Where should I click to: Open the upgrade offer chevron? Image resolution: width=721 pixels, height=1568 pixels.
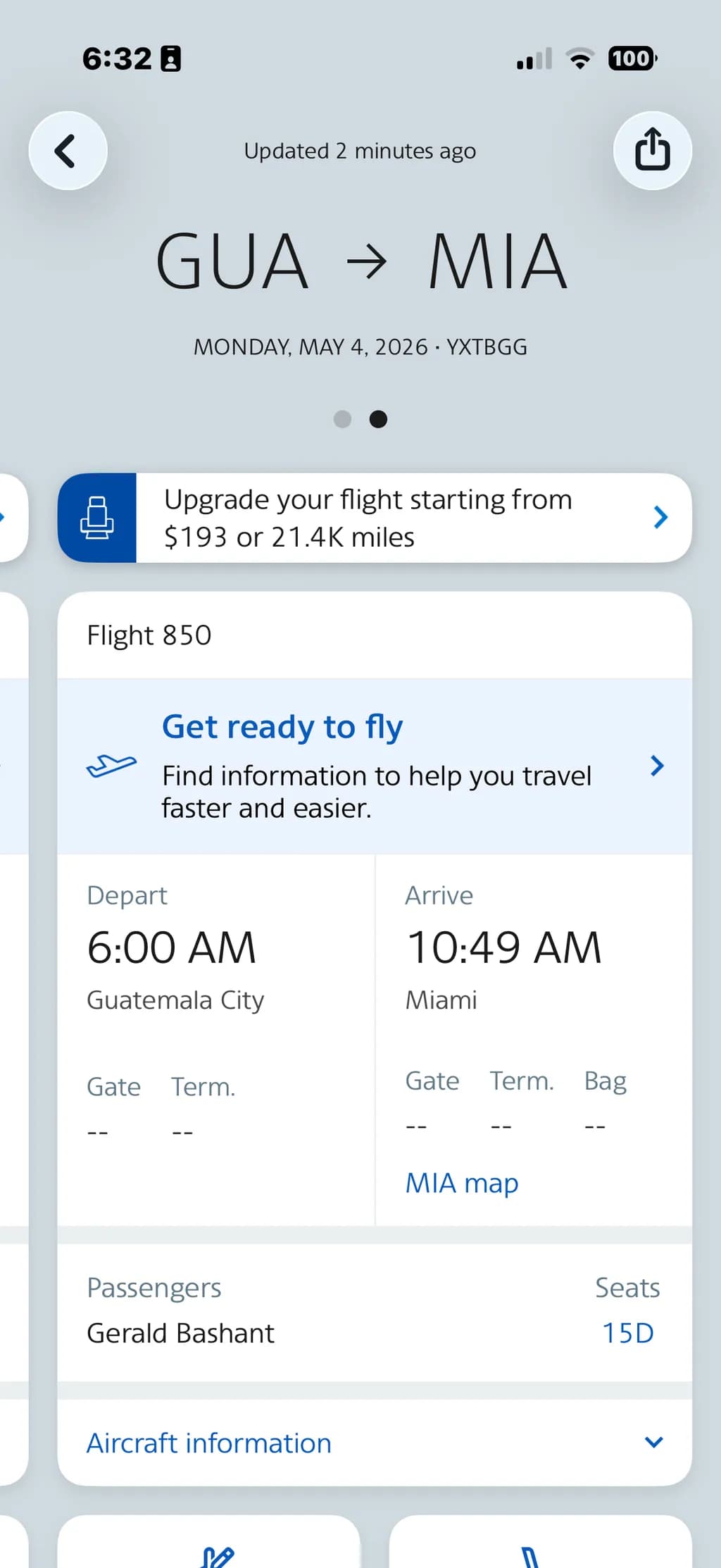660,517
